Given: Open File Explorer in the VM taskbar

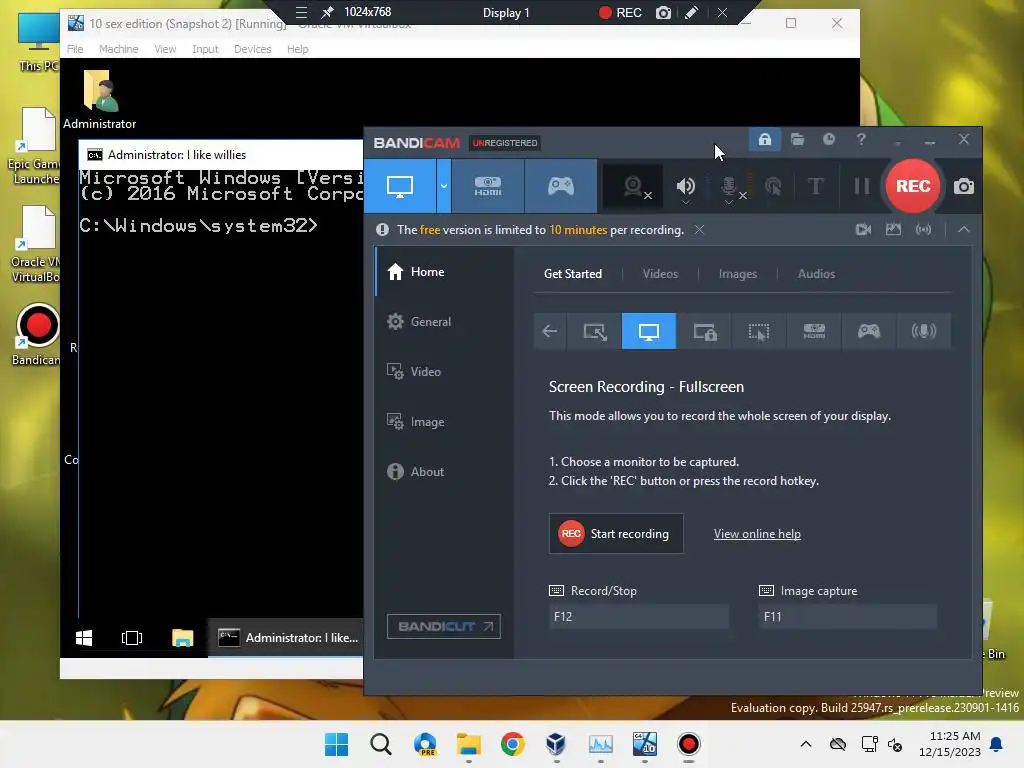Looking at the screenshot, I should (182, 637).
